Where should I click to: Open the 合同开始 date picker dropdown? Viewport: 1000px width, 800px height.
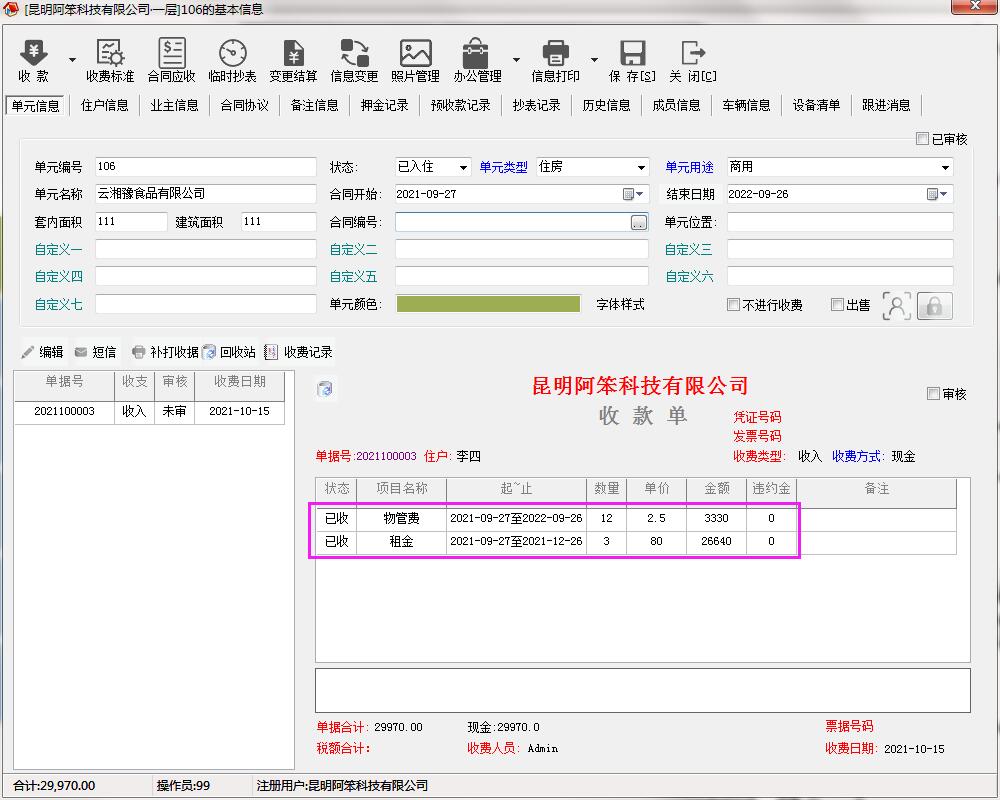click(633, 194)
